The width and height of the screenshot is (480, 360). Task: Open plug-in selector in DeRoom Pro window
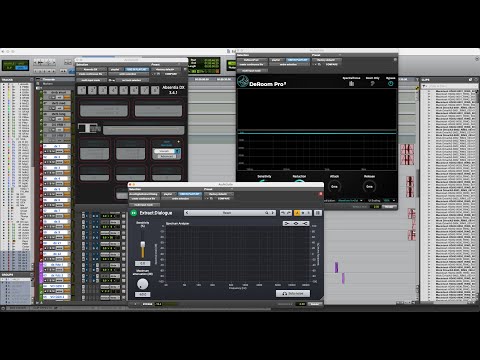pyautogui.click(x=252, y=60)
